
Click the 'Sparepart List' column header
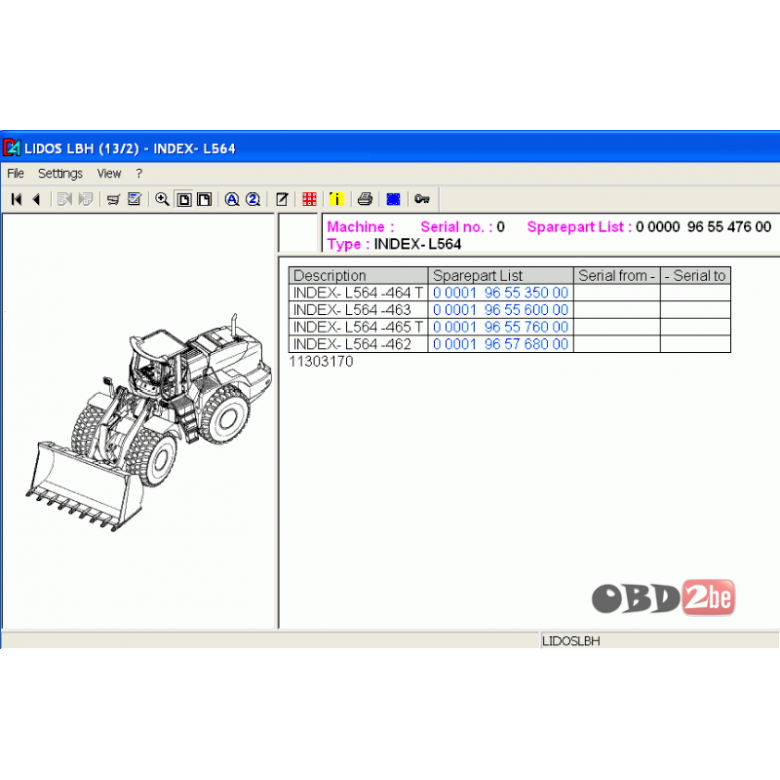[500, 275]
